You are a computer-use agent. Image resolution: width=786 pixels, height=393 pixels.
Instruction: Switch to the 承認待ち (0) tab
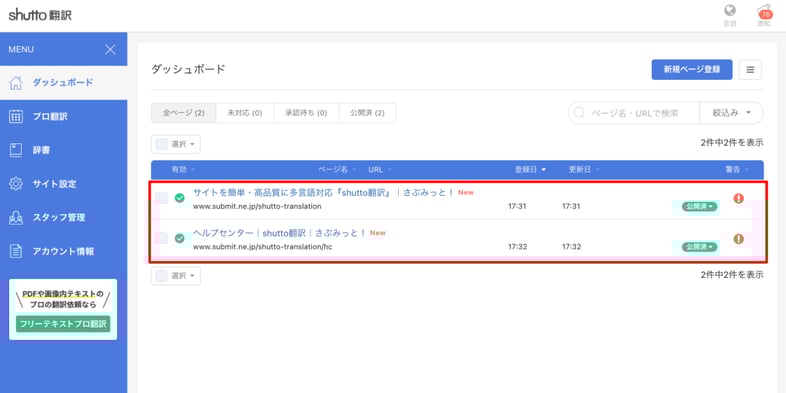306,113
